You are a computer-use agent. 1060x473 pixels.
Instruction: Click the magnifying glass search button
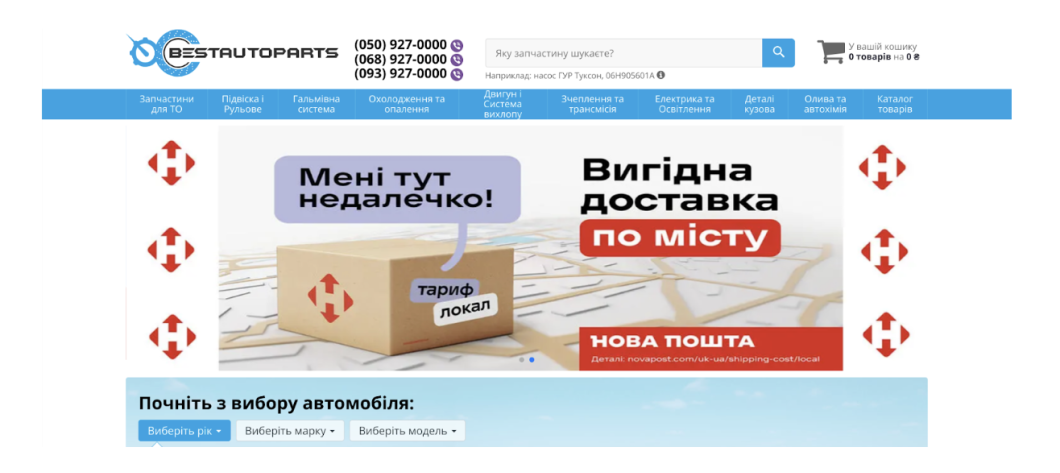click(x=778, y=53)
